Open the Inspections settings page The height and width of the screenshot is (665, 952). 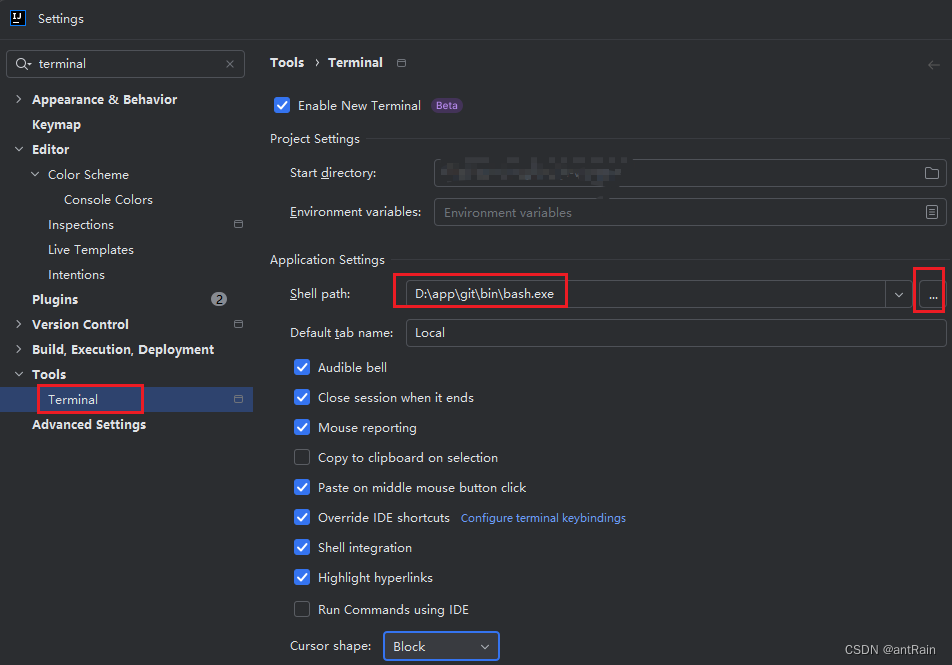coord(81,225)
